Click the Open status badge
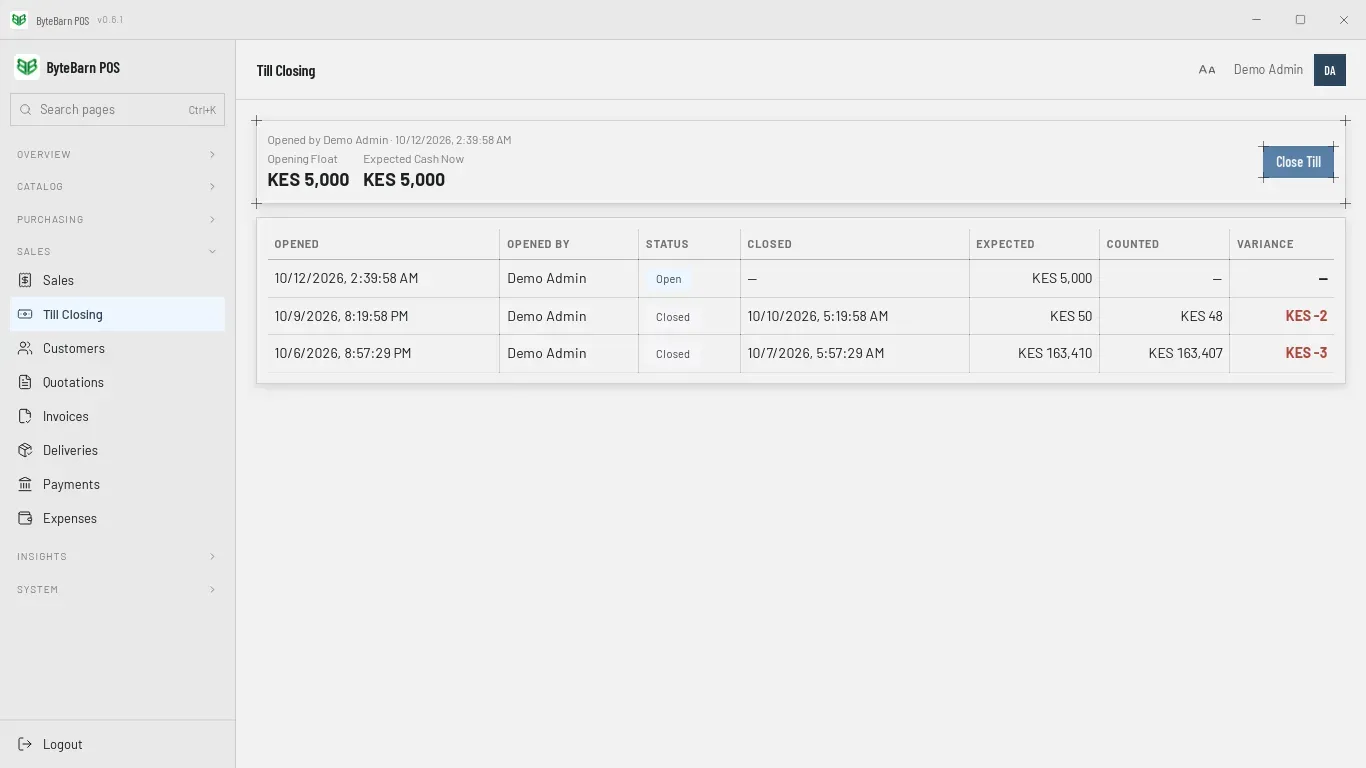Viewport: 1366px width, 768px height. (x=668, y=279)
